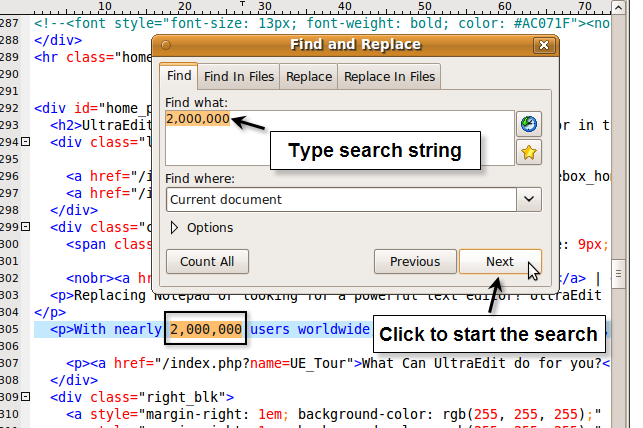Click the Count All button
This screenshot has width=643, height=428.
207,262
